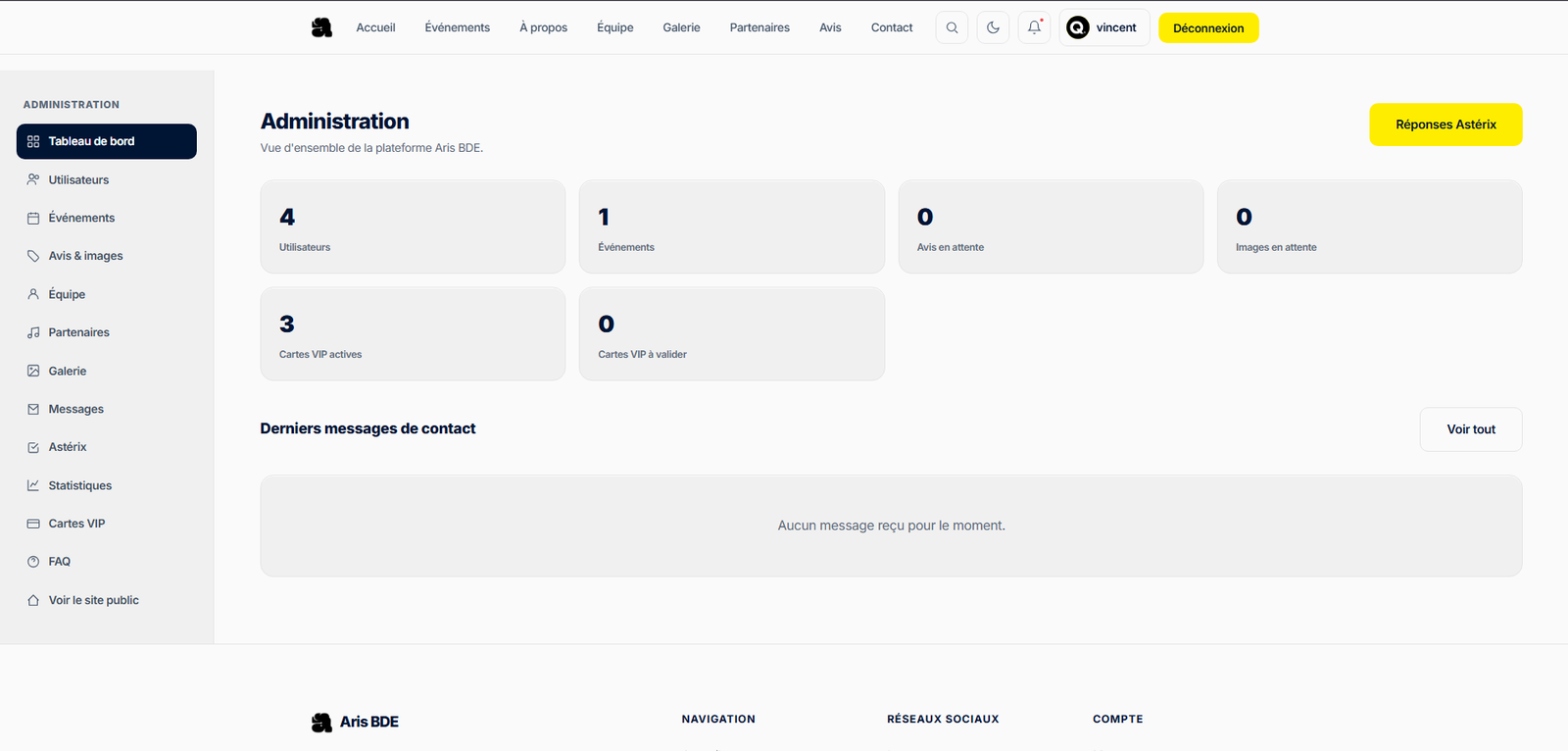The image size is (1568, 751).
Task: Select the Cartes VIP à valider card
Action: click(732, 333)
